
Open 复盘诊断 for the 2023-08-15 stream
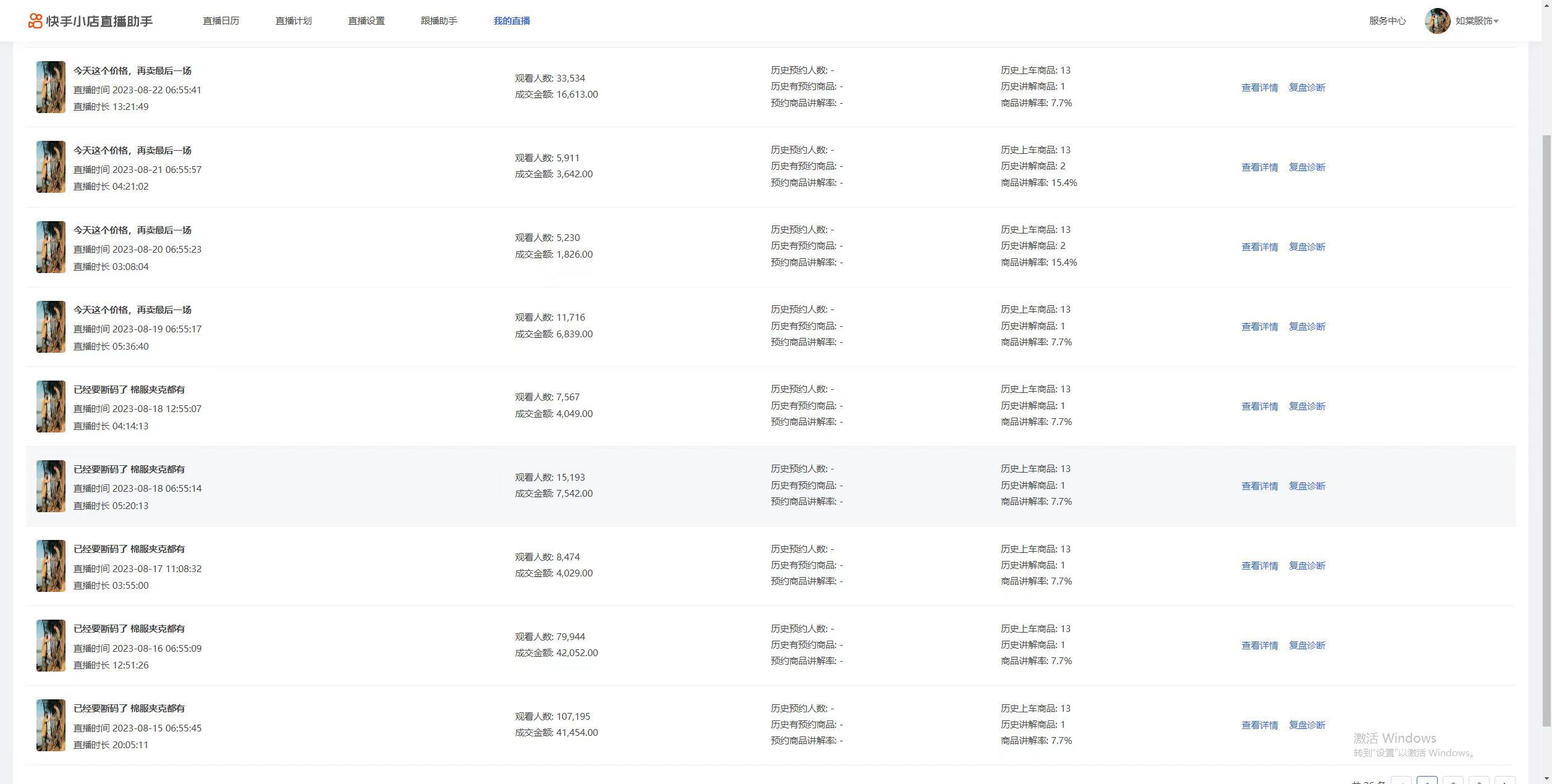point(1307,725)
